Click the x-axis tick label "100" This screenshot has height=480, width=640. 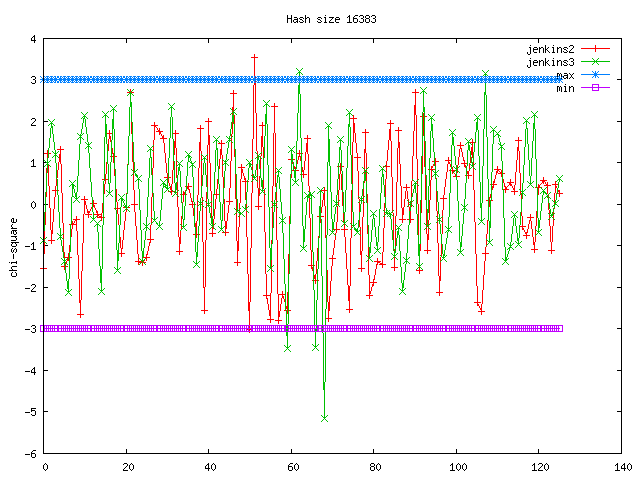pos(458,467)
